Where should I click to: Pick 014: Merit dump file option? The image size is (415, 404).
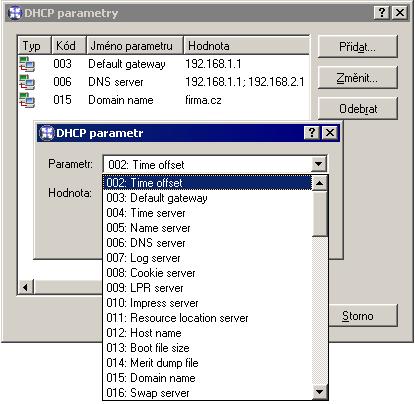click(207, 363)
